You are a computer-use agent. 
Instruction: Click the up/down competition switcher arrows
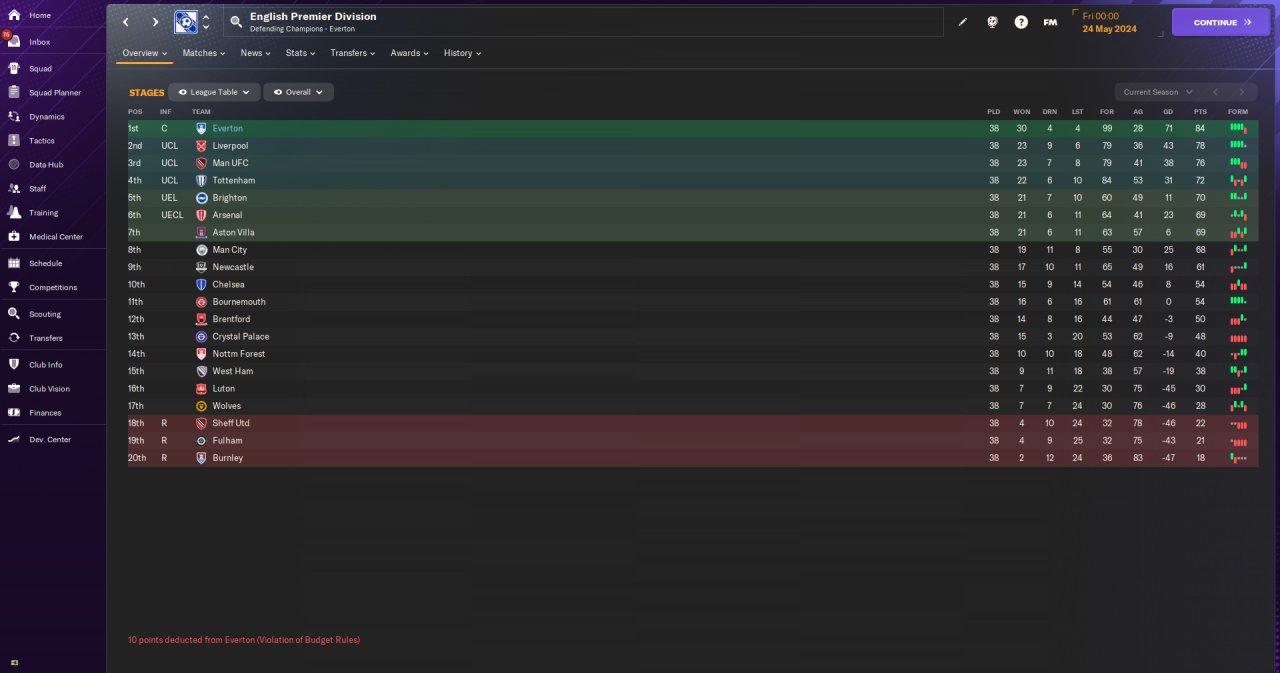point(206,22)
